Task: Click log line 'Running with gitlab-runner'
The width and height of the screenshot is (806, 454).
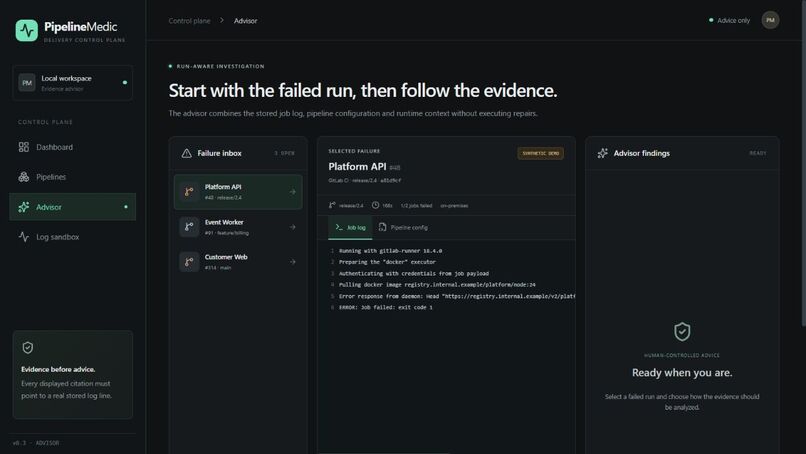Action: pyautogui.click(x=391, y=251)
